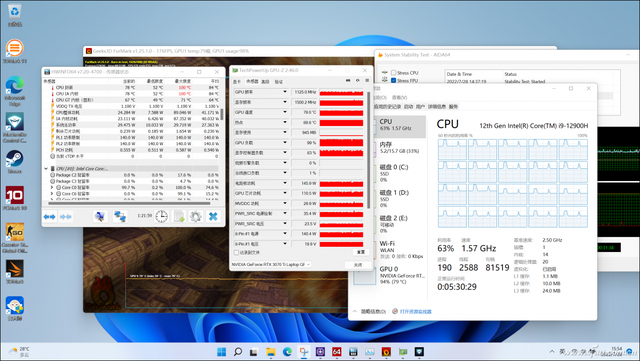Click the Open Resource Monitor link

(x=416, y=312)
